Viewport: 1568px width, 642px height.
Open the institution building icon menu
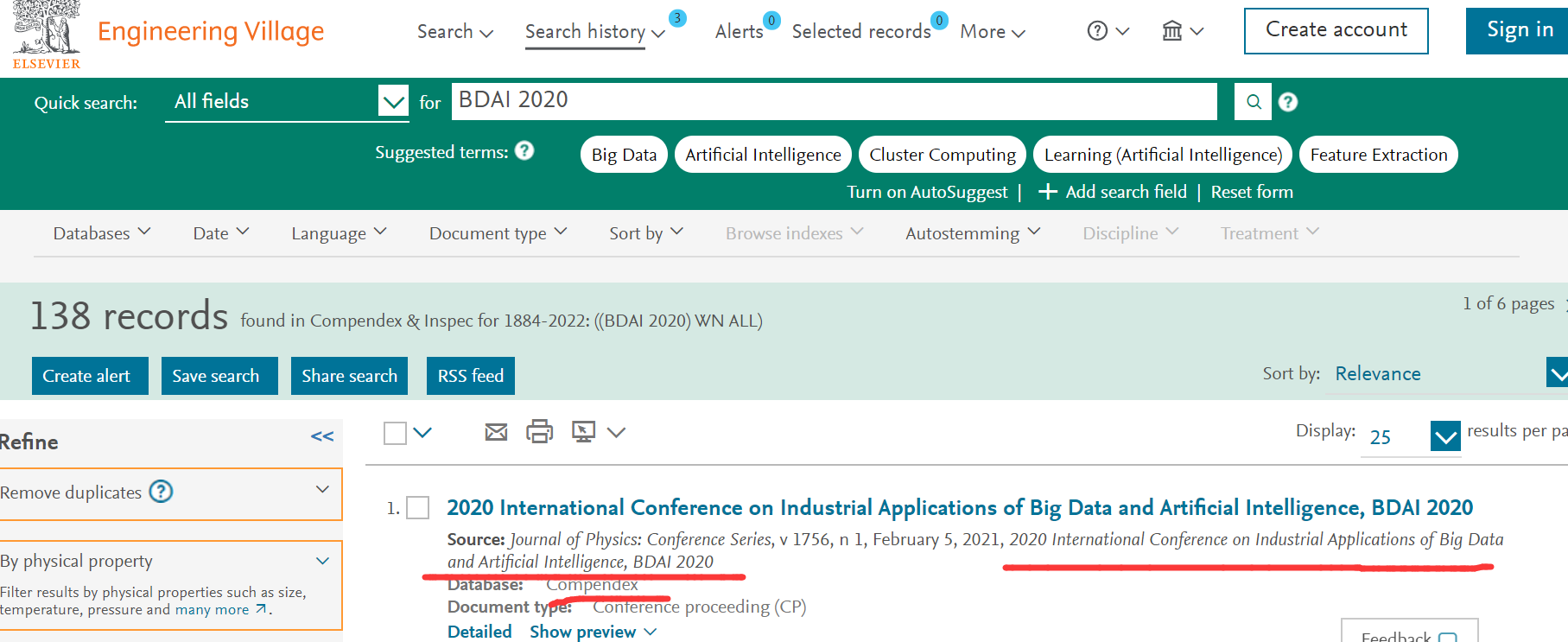[x=1183, y=31]
